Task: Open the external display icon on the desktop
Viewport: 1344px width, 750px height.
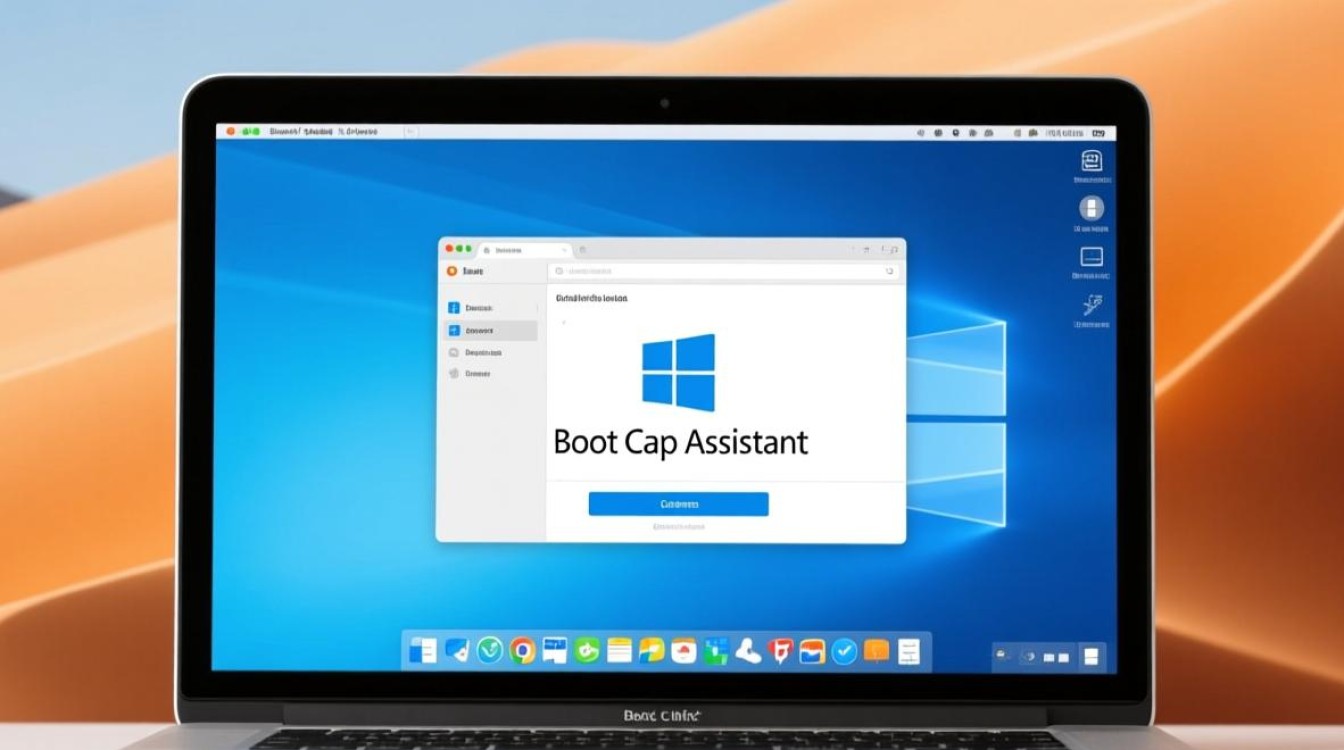Action: (1092, 256)
